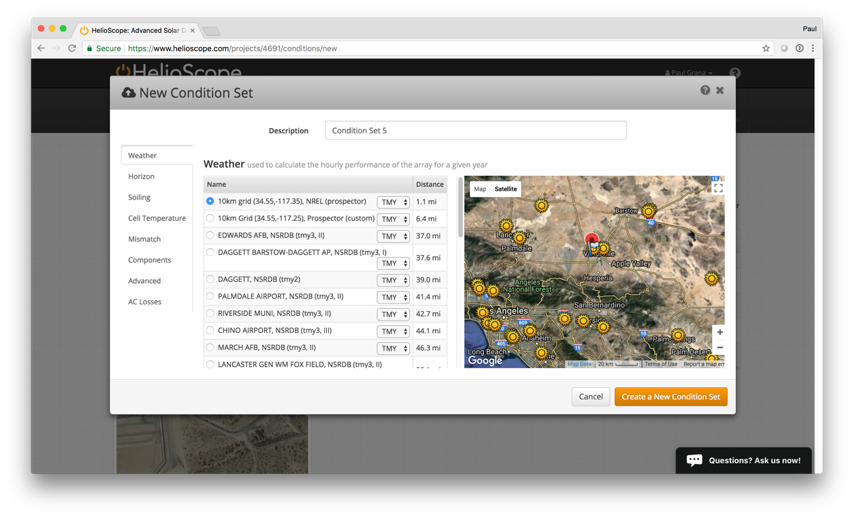The width and height of the screenshot is (854, 518).
Task: Click the browser back arrow
Action: click(41, 48)
